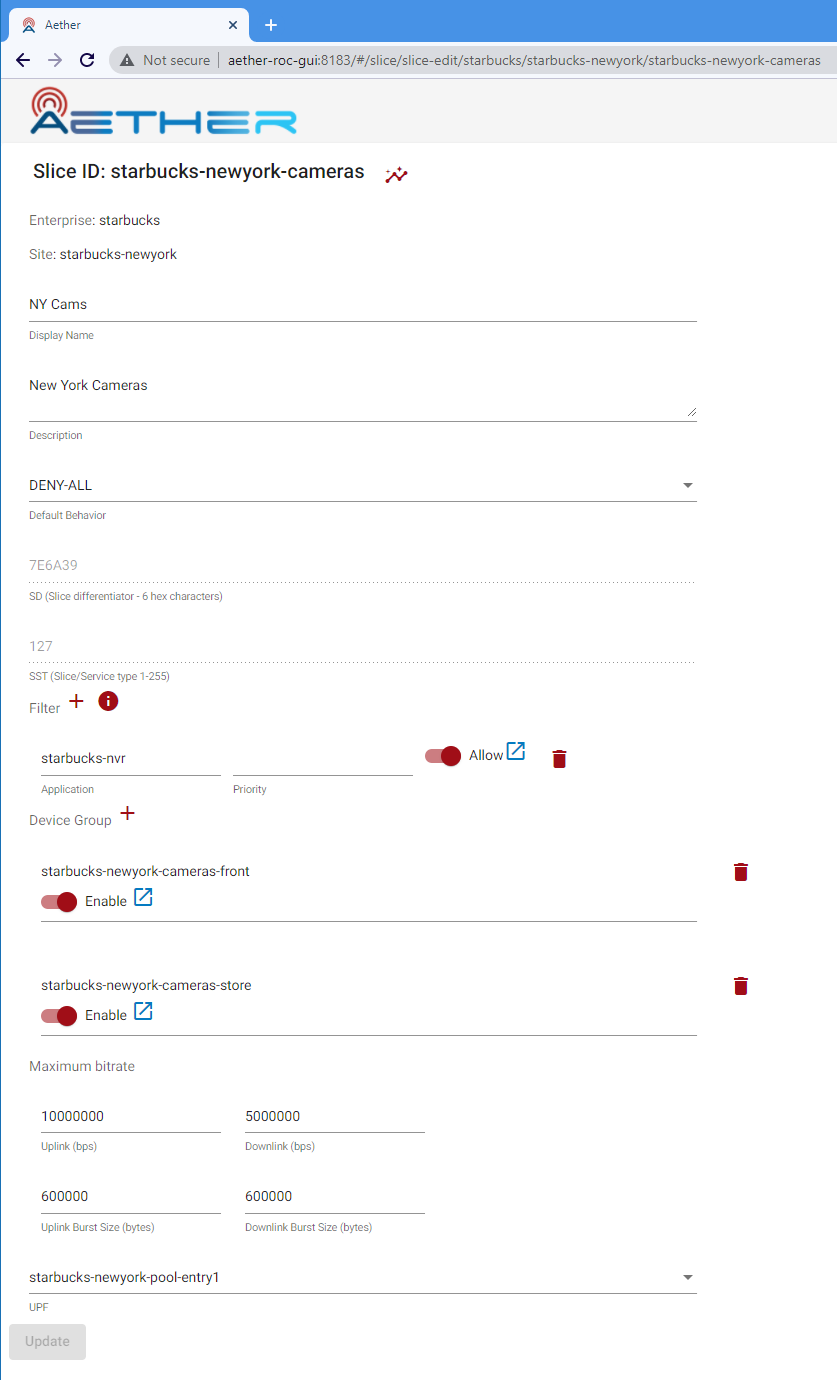Open cameras-front device group external link

144,898
